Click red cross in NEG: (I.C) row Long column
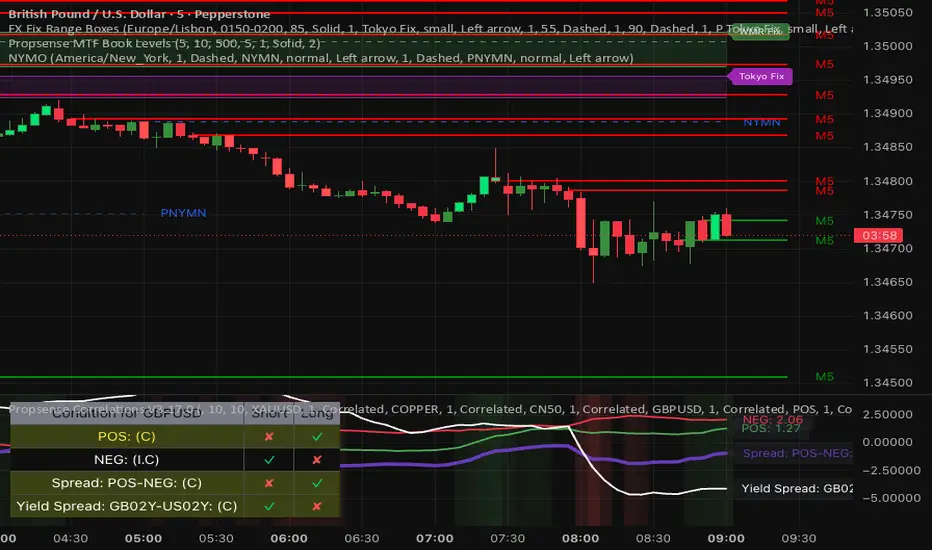 [317, 460]
